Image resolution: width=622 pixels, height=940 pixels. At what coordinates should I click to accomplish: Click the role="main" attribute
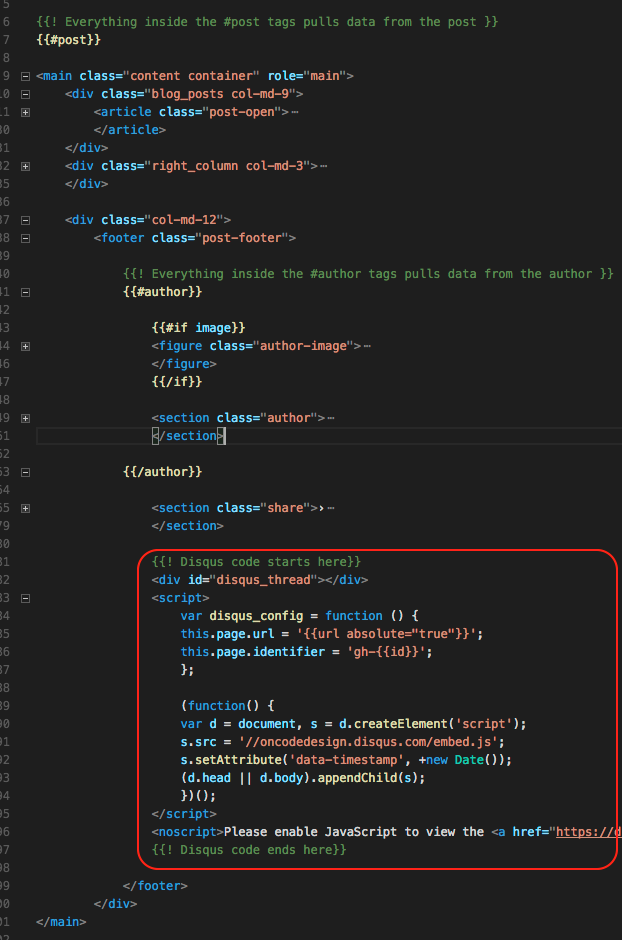coord(307,76)
